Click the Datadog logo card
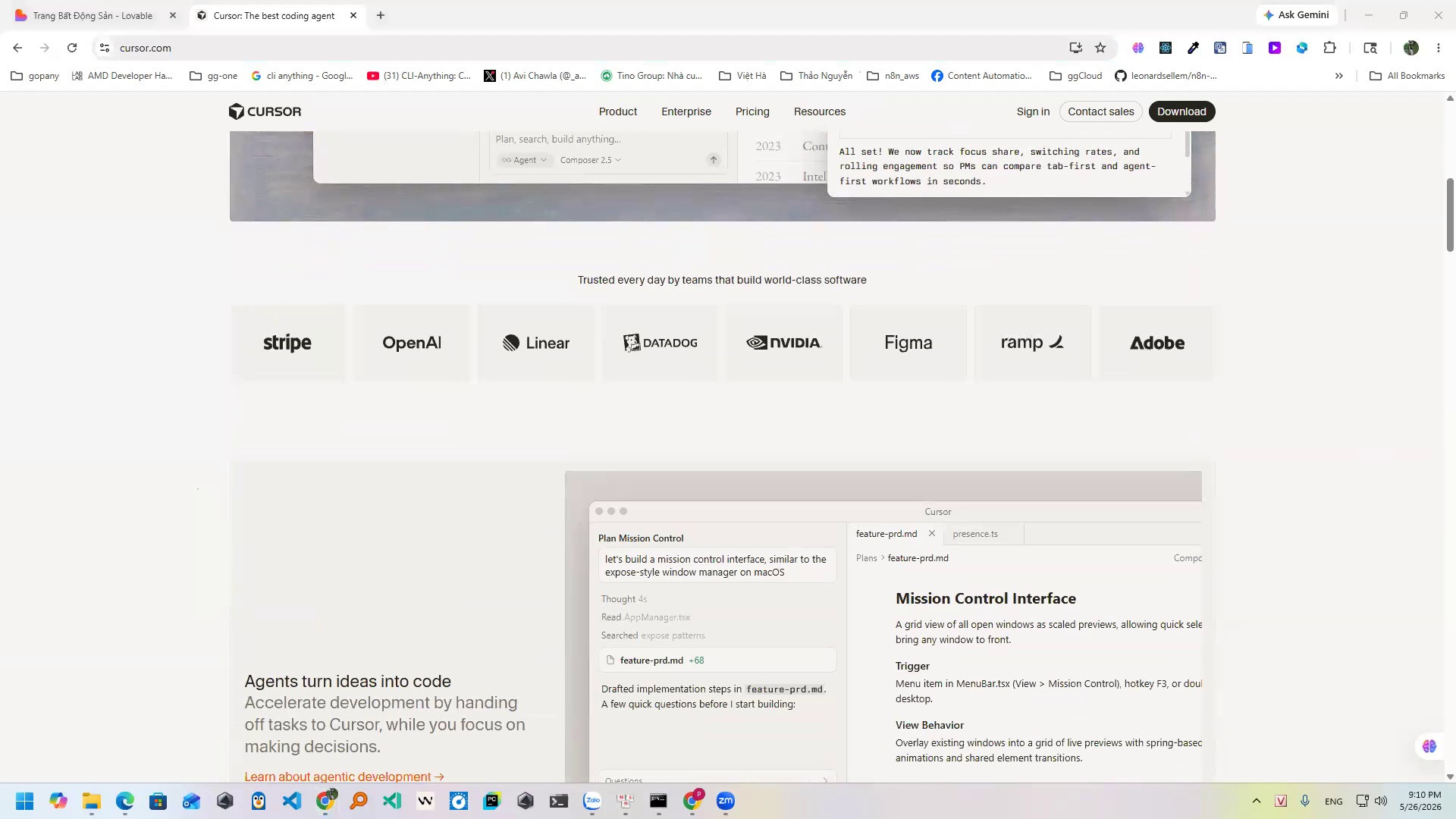1456x819 pixels. coord(660,343)
